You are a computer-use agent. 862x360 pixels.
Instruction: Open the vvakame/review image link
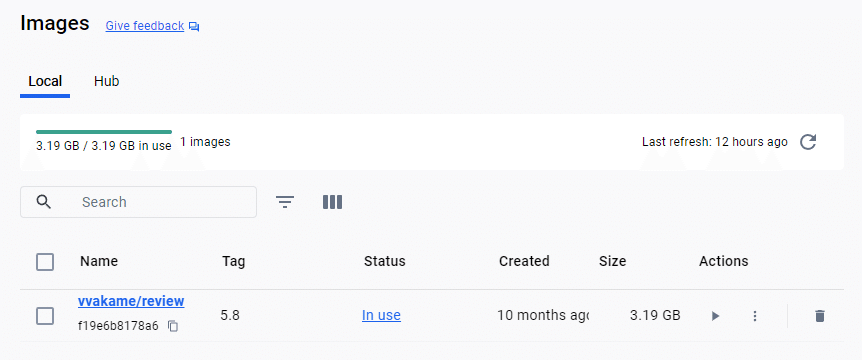[131, 301]
